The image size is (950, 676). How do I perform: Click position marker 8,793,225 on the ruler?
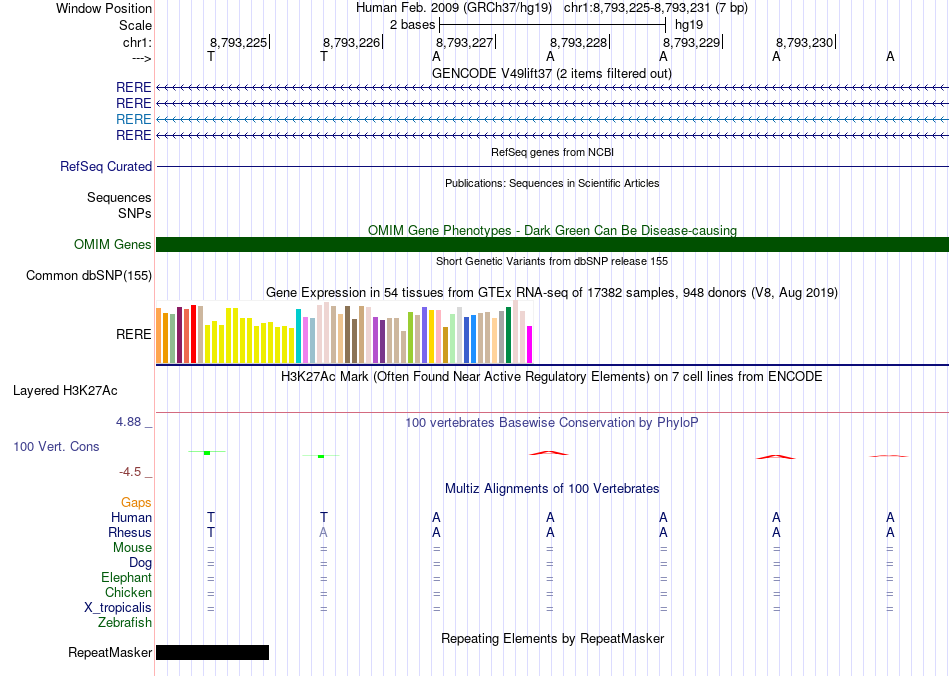(238, 42)
